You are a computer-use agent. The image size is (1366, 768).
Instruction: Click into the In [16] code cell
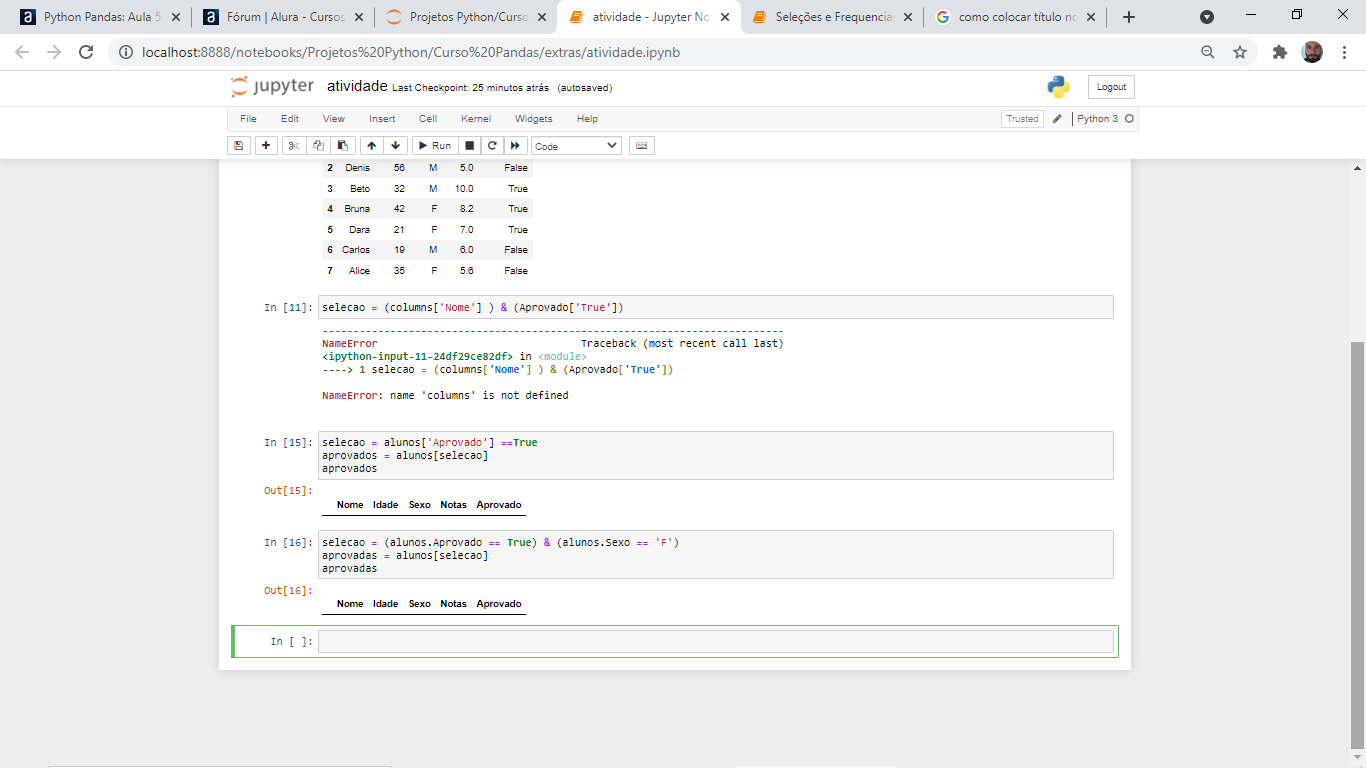(715, 555)
